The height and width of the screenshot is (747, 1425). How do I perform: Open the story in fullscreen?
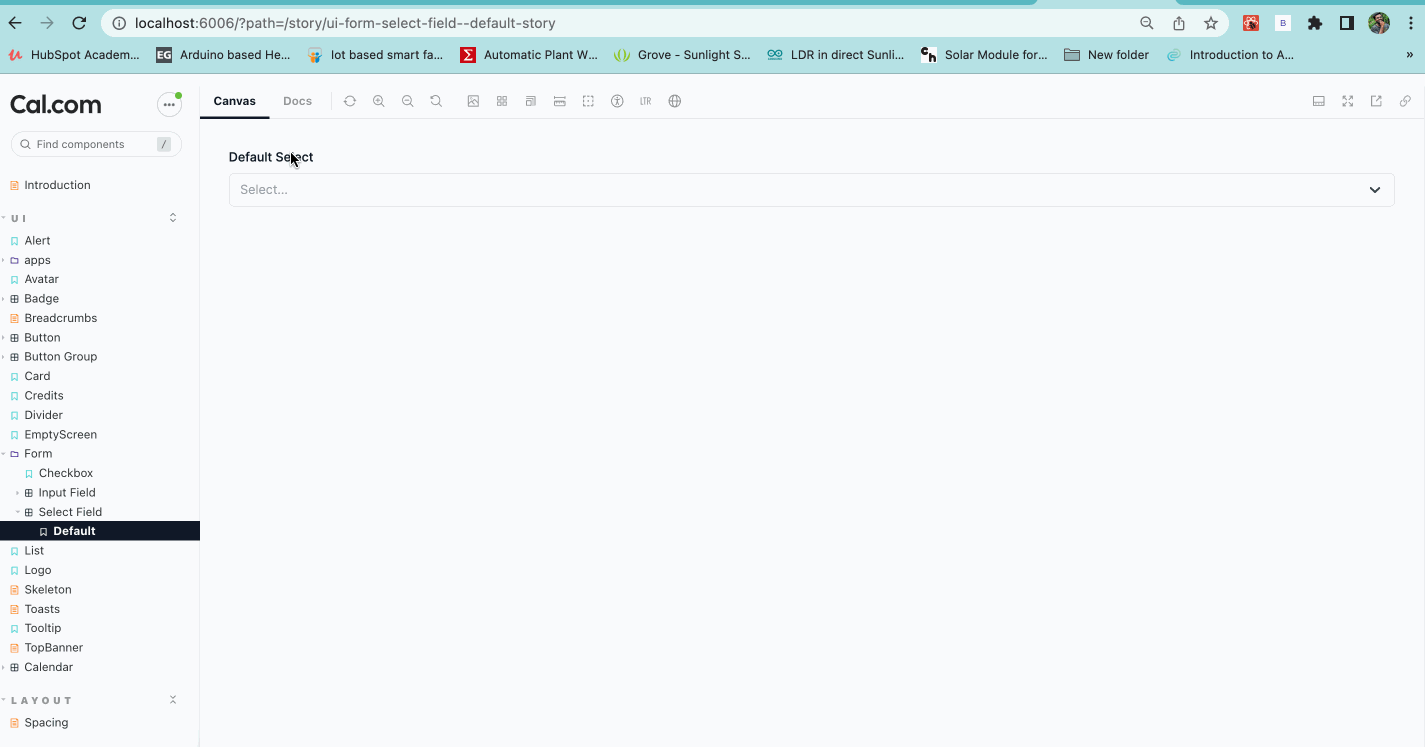(x=1347, y=100)
